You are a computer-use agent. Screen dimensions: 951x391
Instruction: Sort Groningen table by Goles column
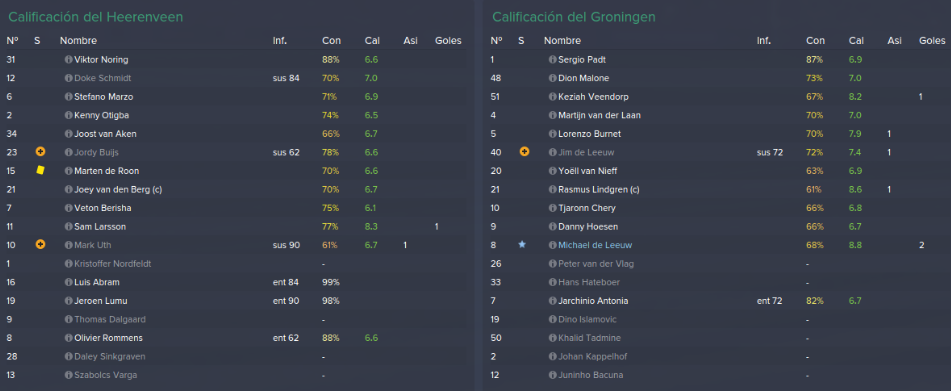tap(932, 41)
